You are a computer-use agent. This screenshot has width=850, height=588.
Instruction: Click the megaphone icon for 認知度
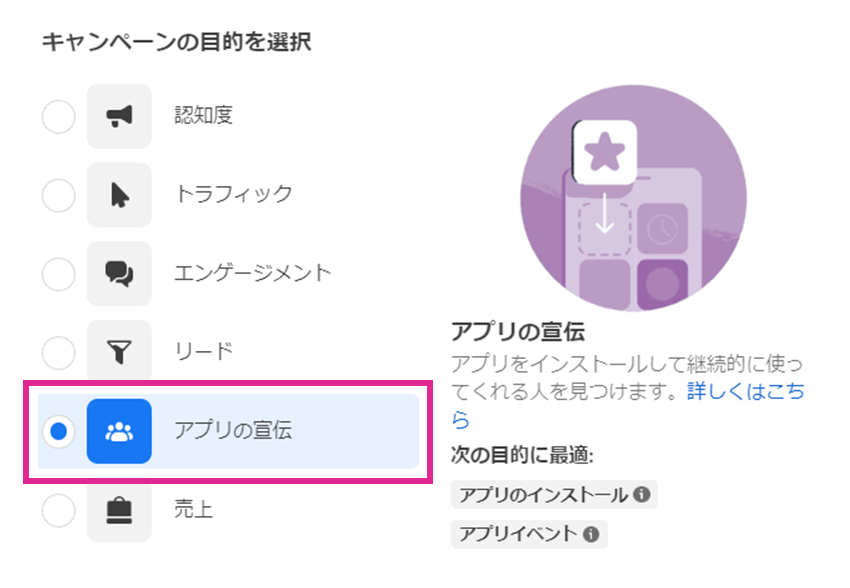(x=119, y=116)
